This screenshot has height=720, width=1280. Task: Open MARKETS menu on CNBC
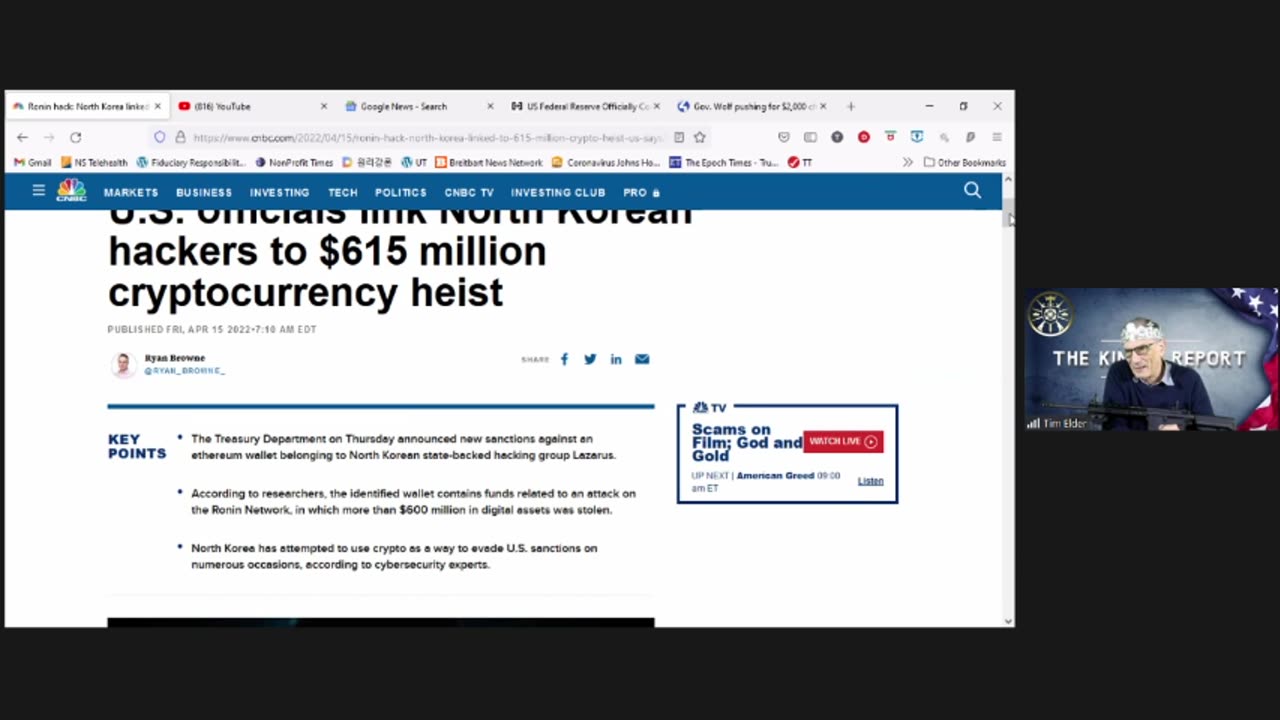coord(131,192)
